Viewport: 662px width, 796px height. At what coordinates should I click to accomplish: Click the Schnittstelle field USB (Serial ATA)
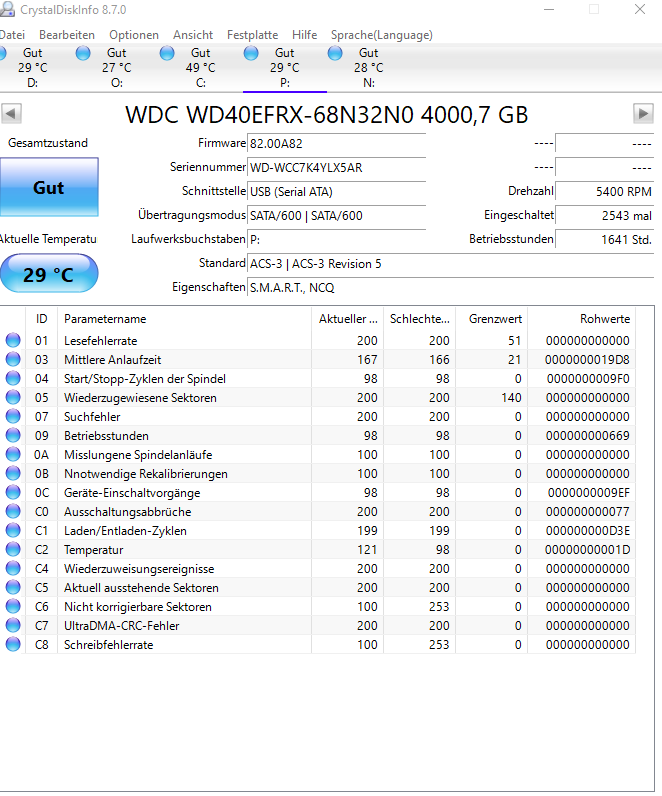tap(336, 191)
